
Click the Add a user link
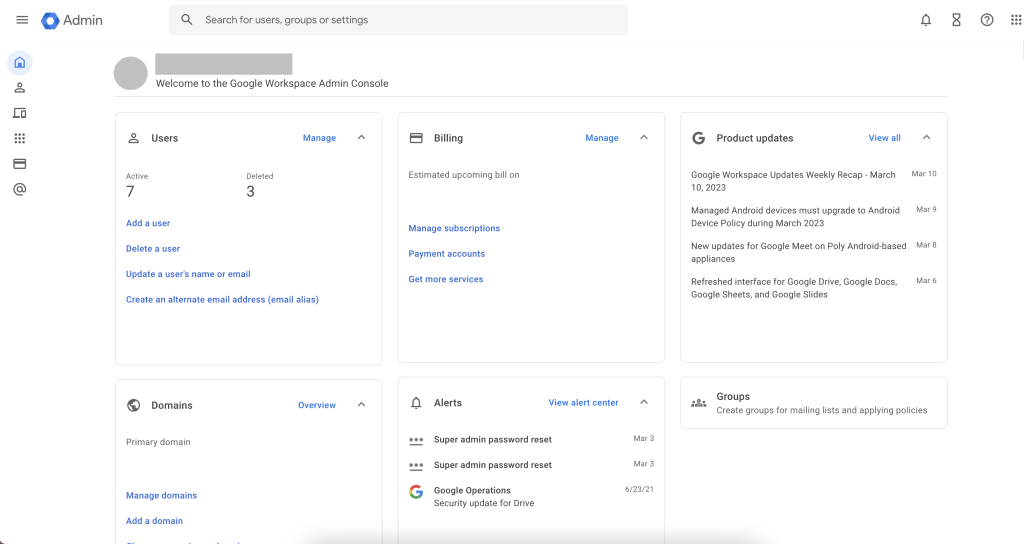click(x=148, y=223)
